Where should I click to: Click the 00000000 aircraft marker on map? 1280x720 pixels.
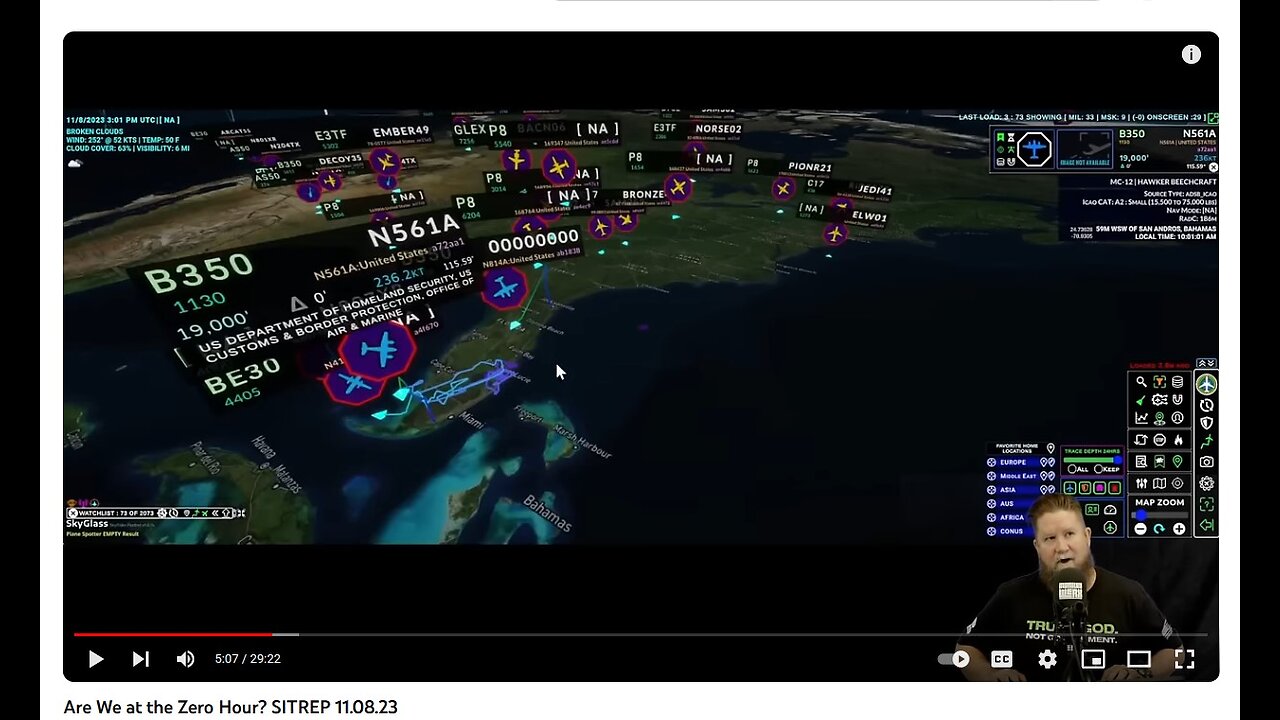504,287
